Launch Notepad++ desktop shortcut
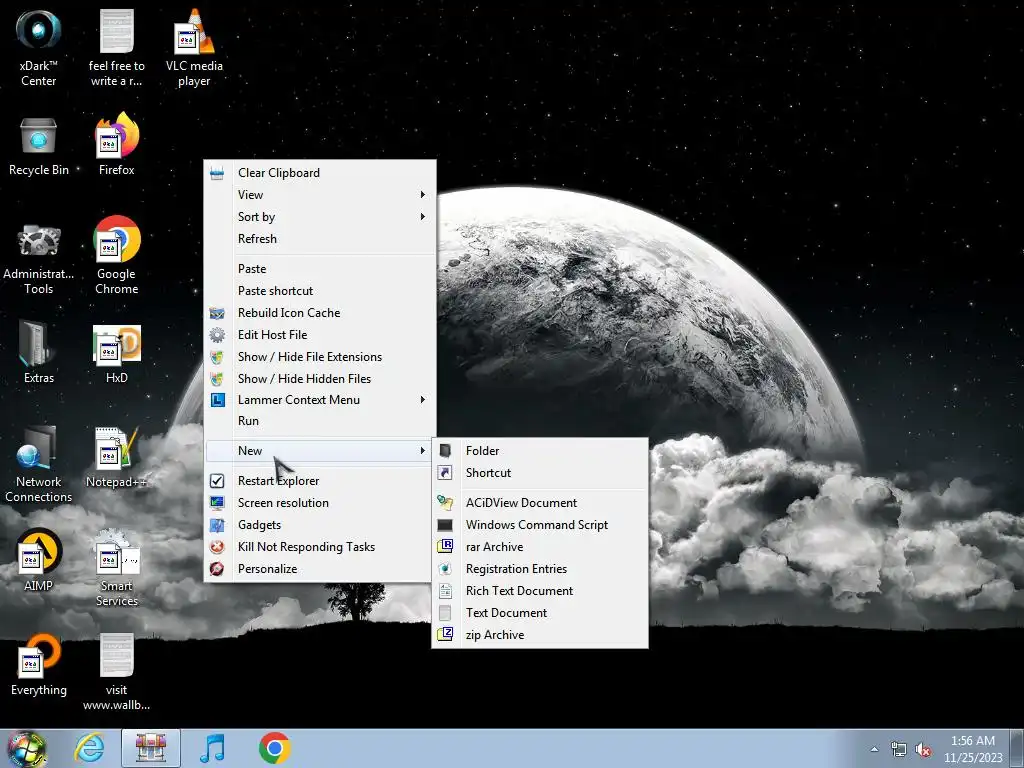The width and height of the screenshot is (1024, 768). [x=117, y=457]
